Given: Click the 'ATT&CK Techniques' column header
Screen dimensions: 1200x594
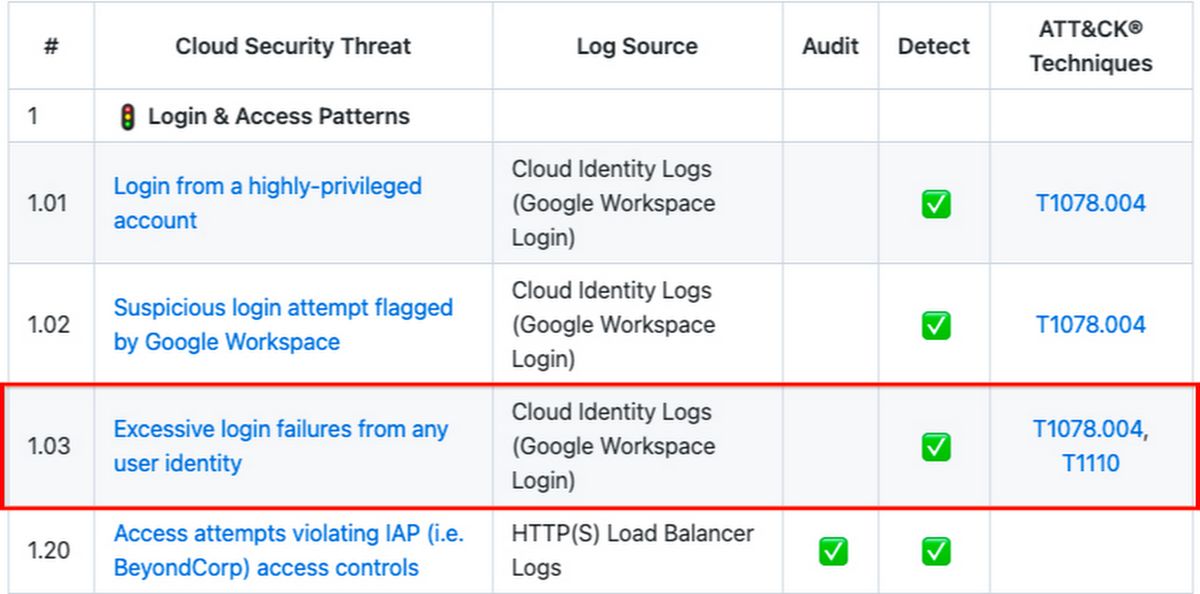Looking at the screenshot, I should click(1091, 46).
